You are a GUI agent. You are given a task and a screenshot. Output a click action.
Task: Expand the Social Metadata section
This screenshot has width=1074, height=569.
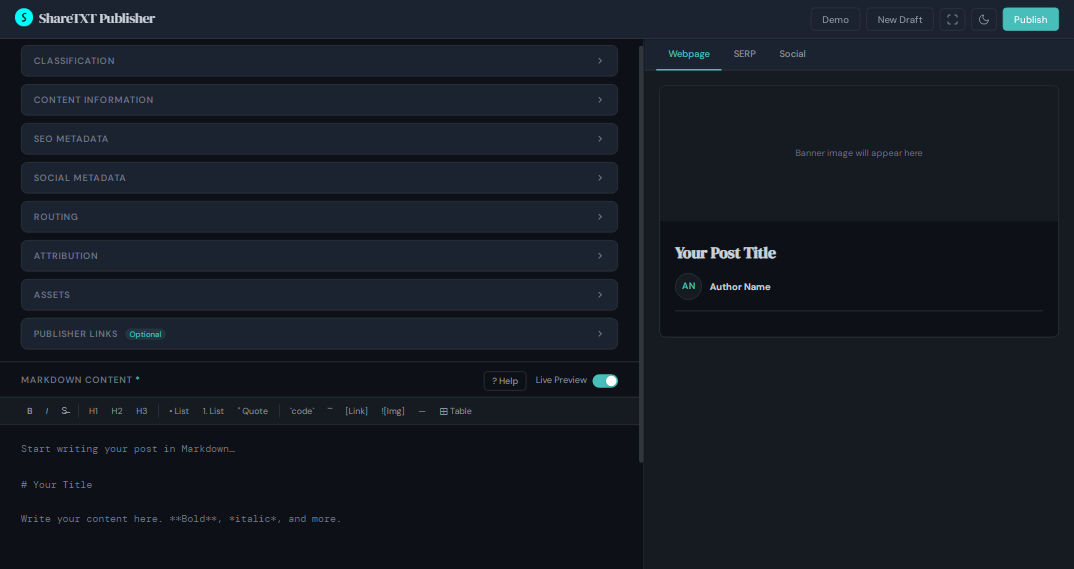pos(319,178)
